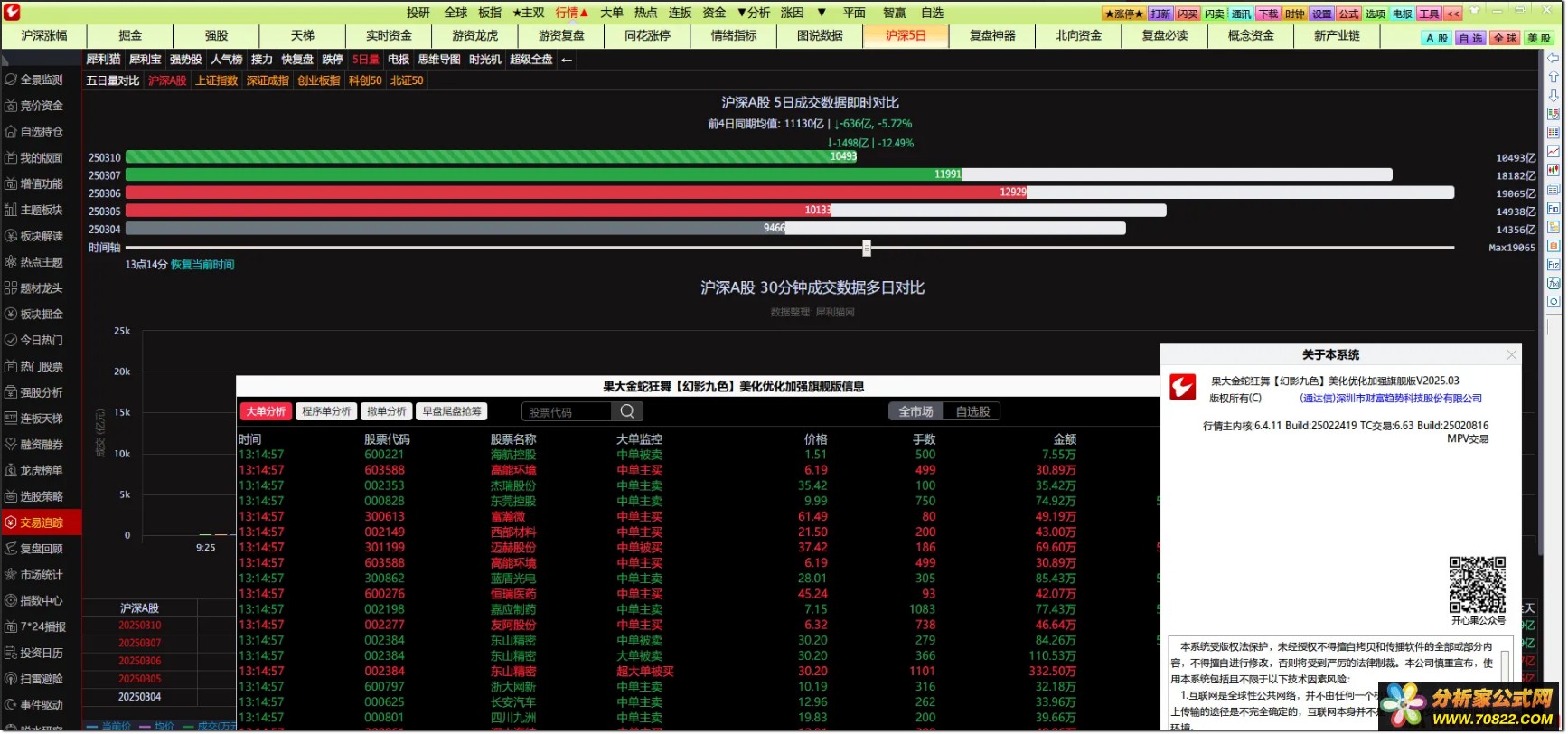Click the down arrow icon in right strip

(x=1554, y=96)
